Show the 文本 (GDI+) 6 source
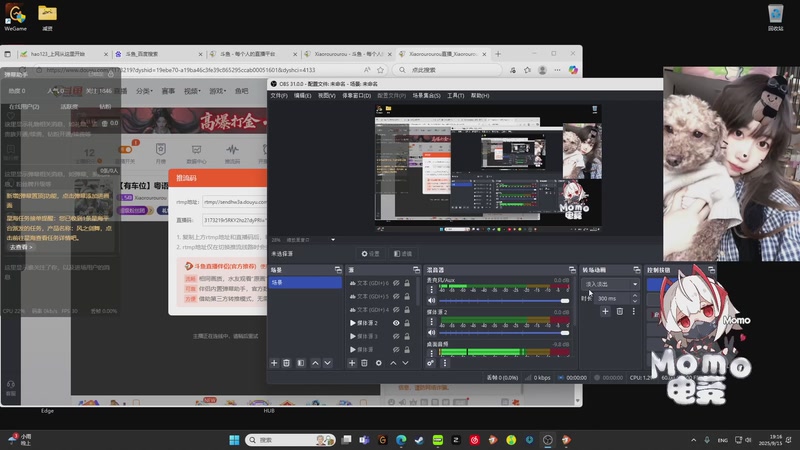 tap(396, 283)
